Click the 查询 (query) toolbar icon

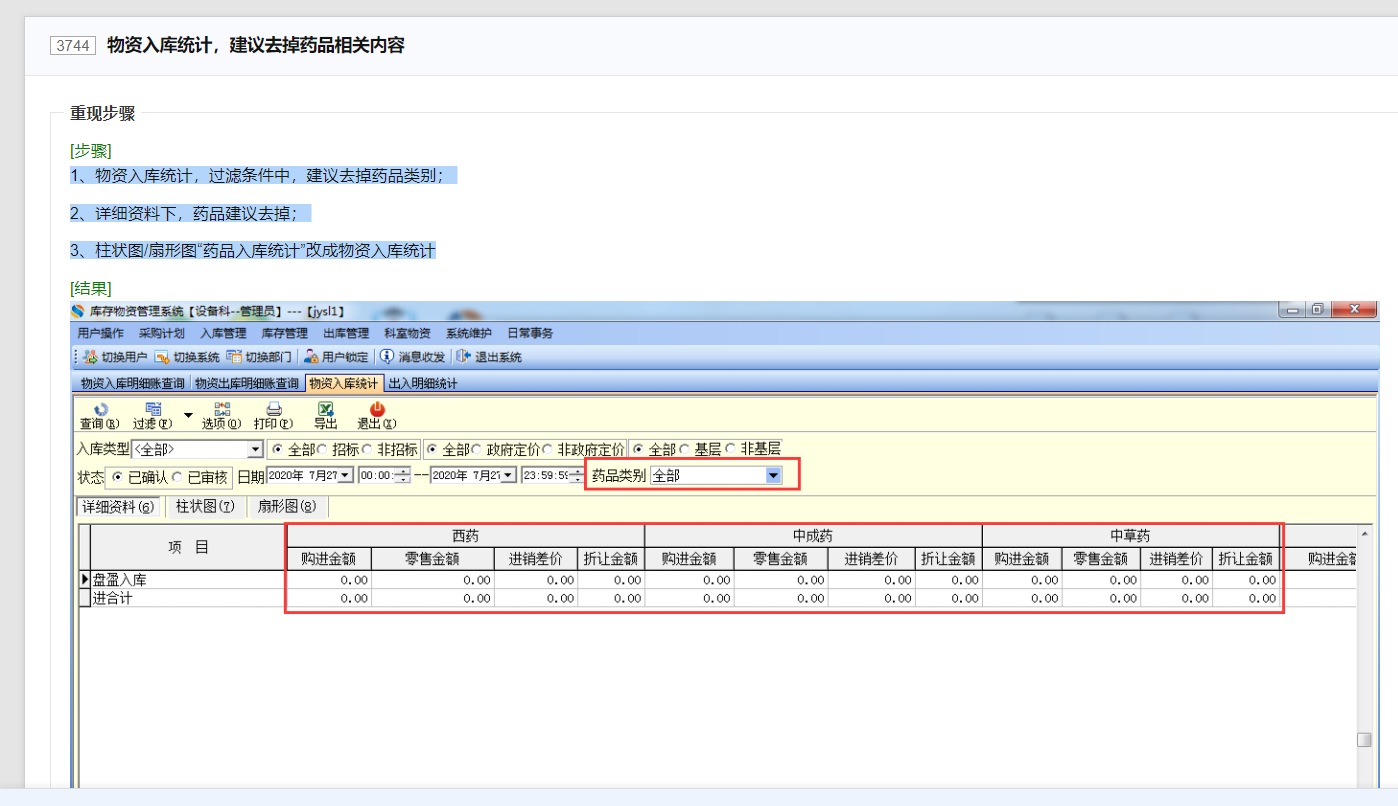(x=99, y=409)
